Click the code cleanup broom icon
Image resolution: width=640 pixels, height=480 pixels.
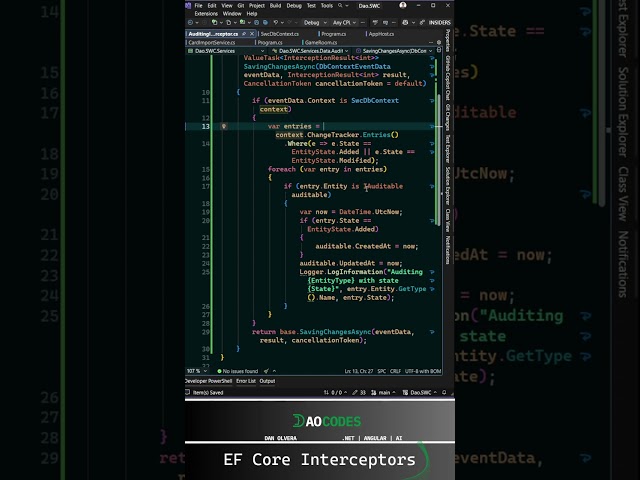pos(266,371)
